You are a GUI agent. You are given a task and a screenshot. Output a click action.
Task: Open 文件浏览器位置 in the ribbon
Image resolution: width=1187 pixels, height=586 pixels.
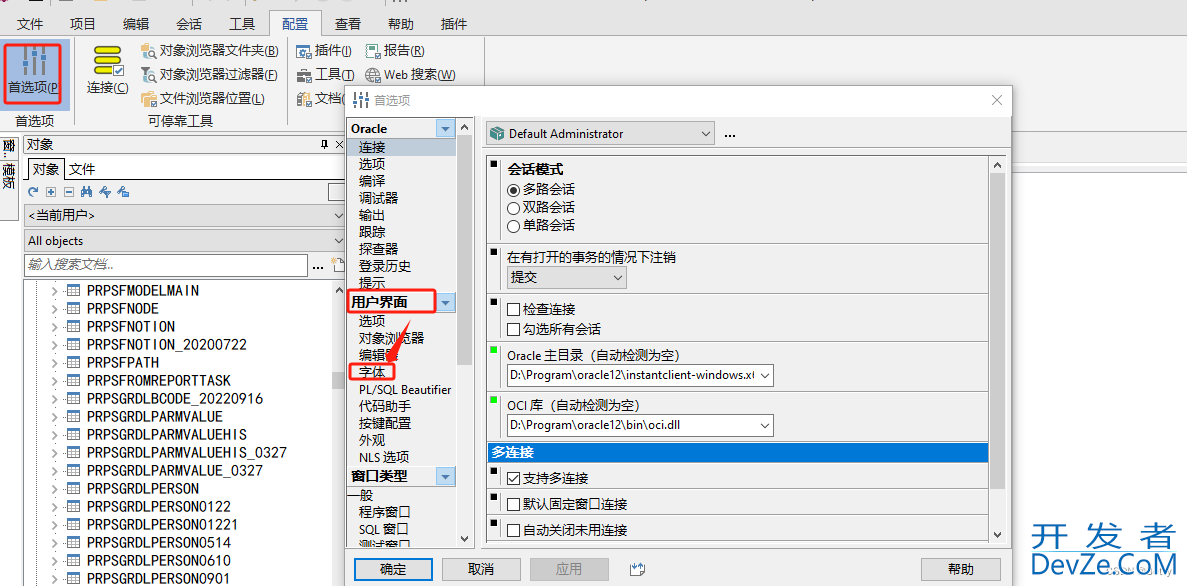pyautogui.click(x=203, y=98)
